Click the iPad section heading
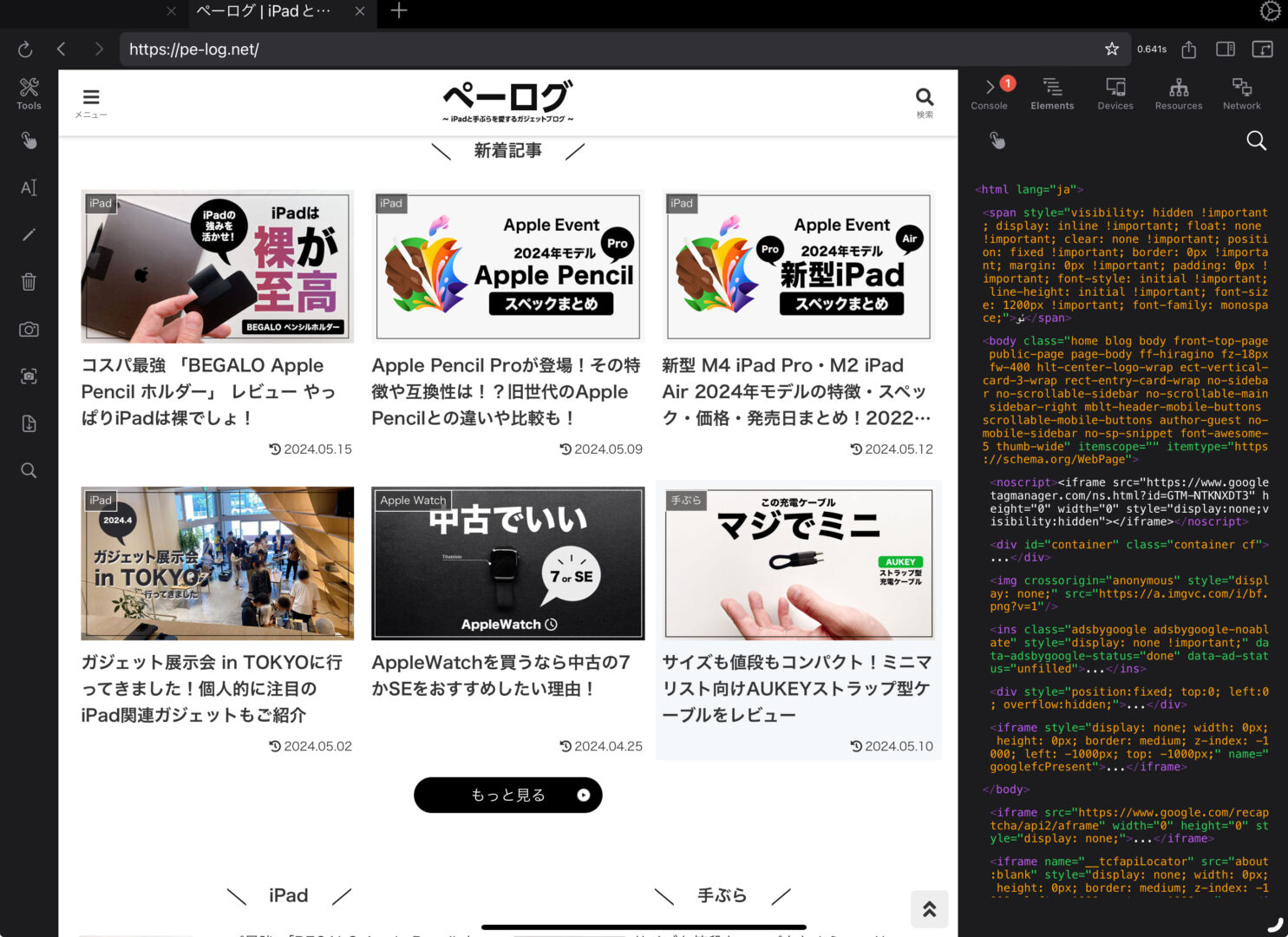The width and height of the screenshot is (1288, 937). [289, 895]
